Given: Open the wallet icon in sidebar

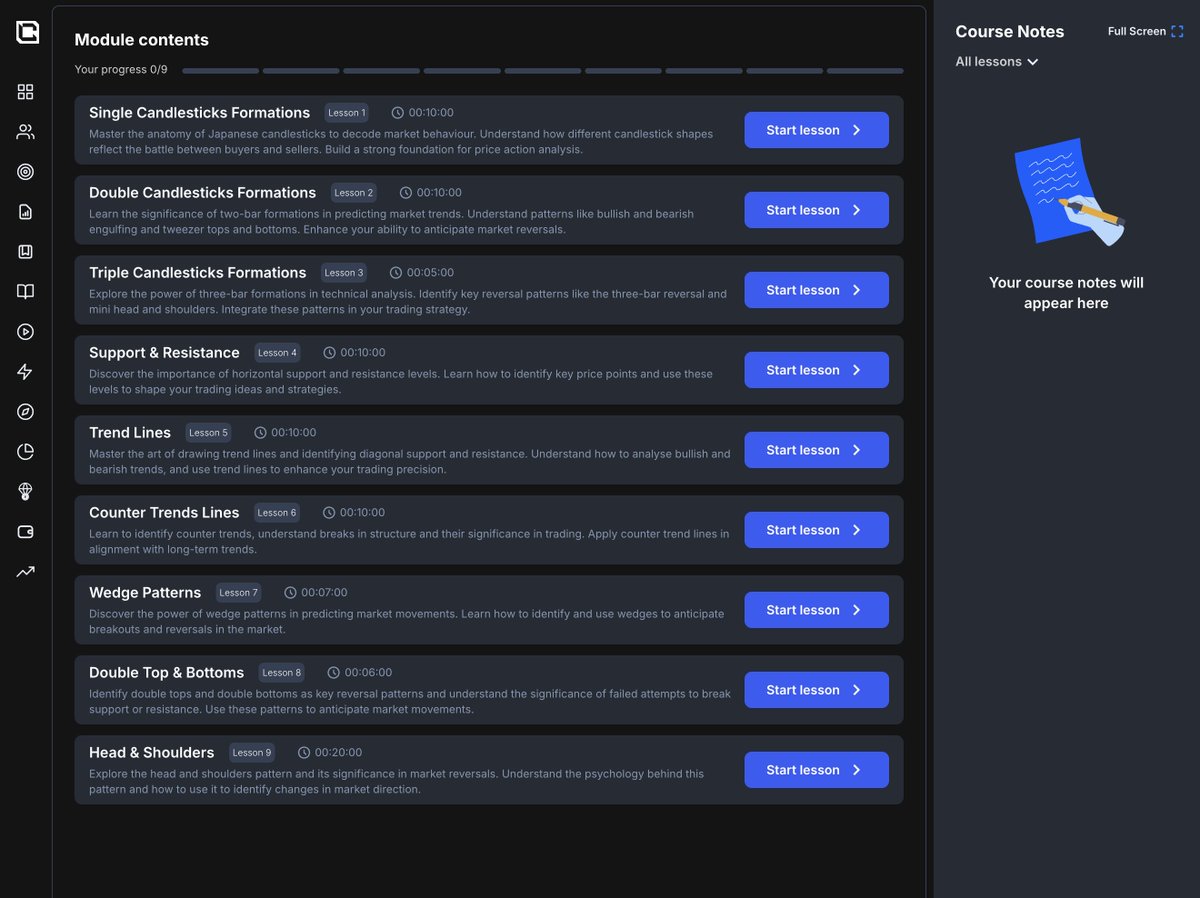Looking at the screenshot, I should (x=25, y=531).
